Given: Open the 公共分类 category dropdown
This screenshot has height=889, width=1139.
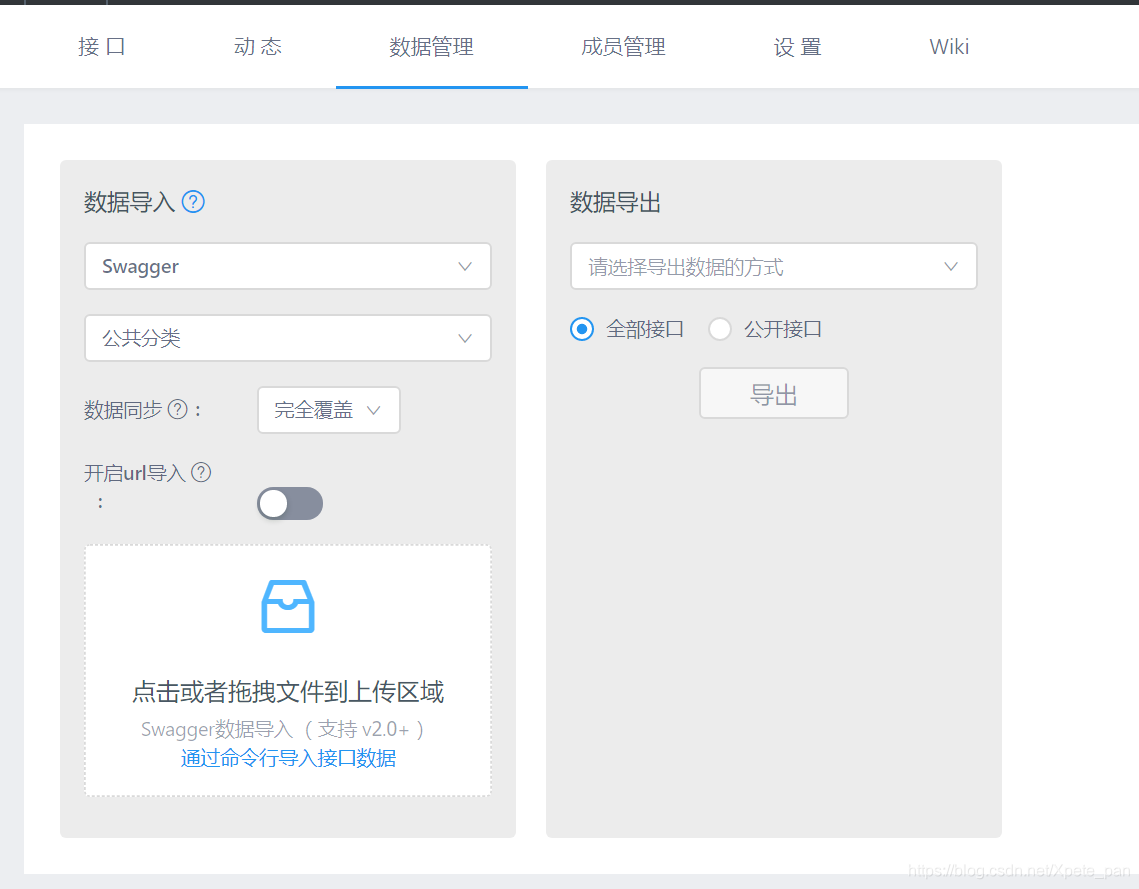Looking at the screenshot, I should pos(288,338).
